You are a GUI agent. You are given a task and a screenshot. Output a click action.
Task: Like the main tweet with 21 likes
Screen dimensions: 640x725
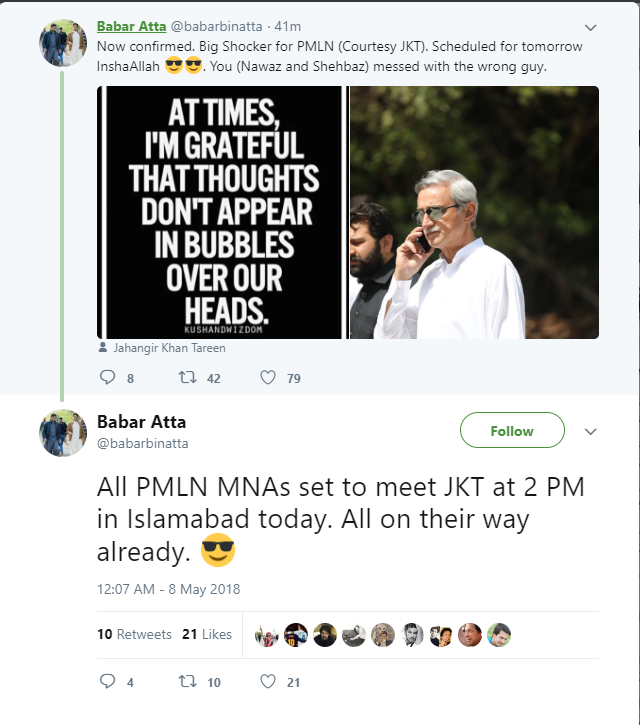[x=268, y=682]
